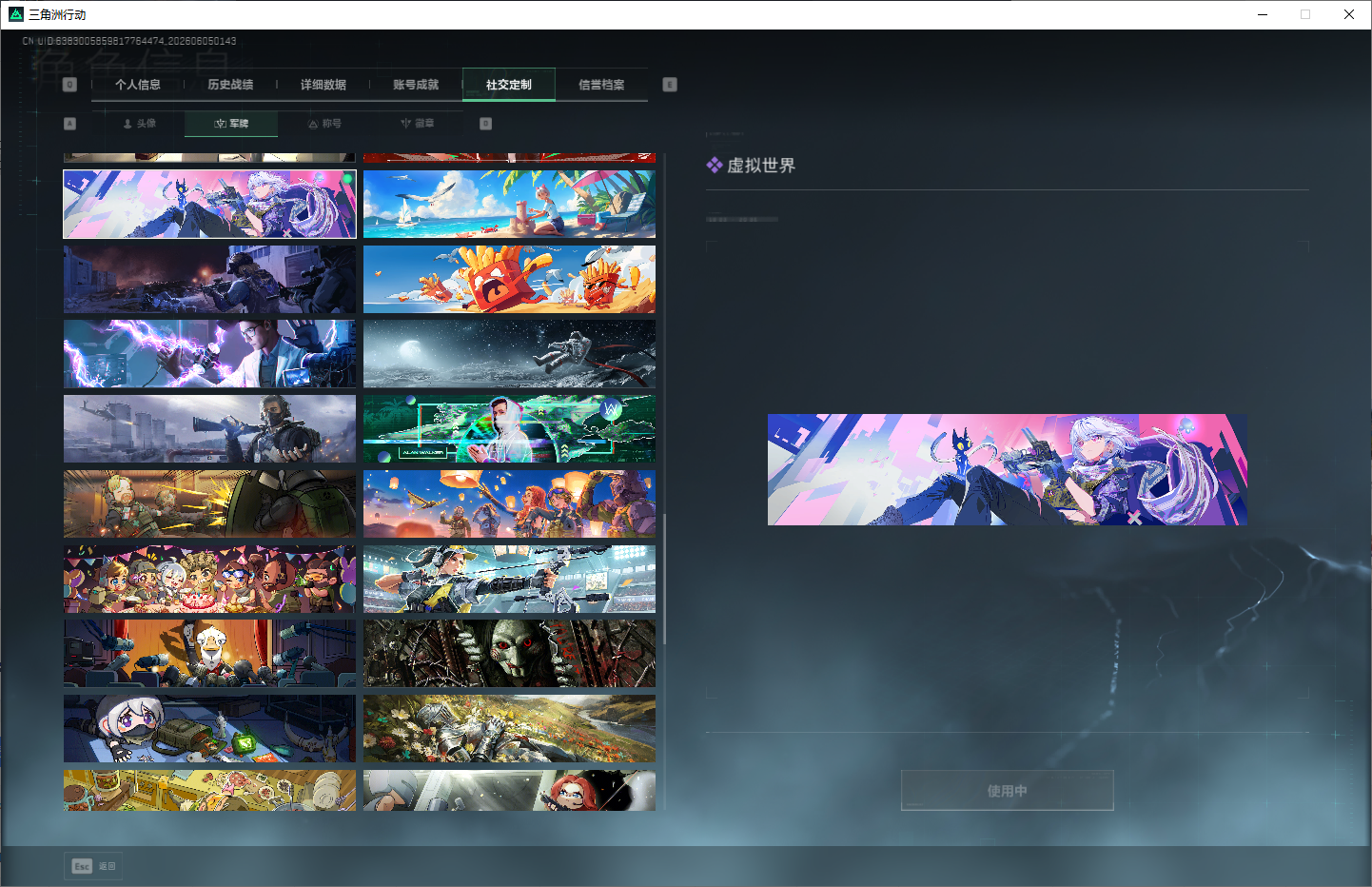Select the french fries monster banner

(x=509, y=280)
